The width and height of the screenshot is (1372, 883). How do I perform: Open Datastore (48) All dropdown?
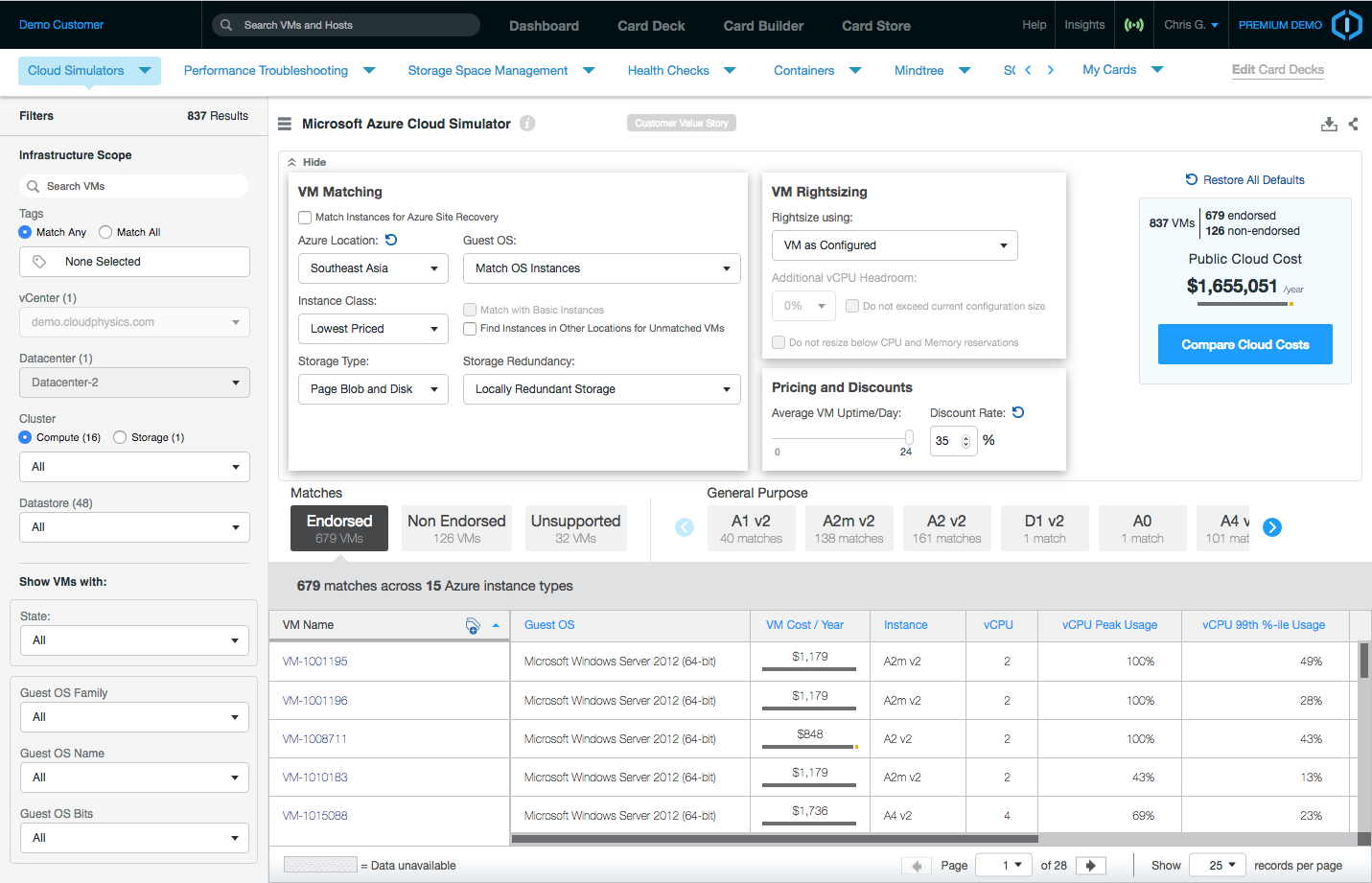[x=134, y=527]
